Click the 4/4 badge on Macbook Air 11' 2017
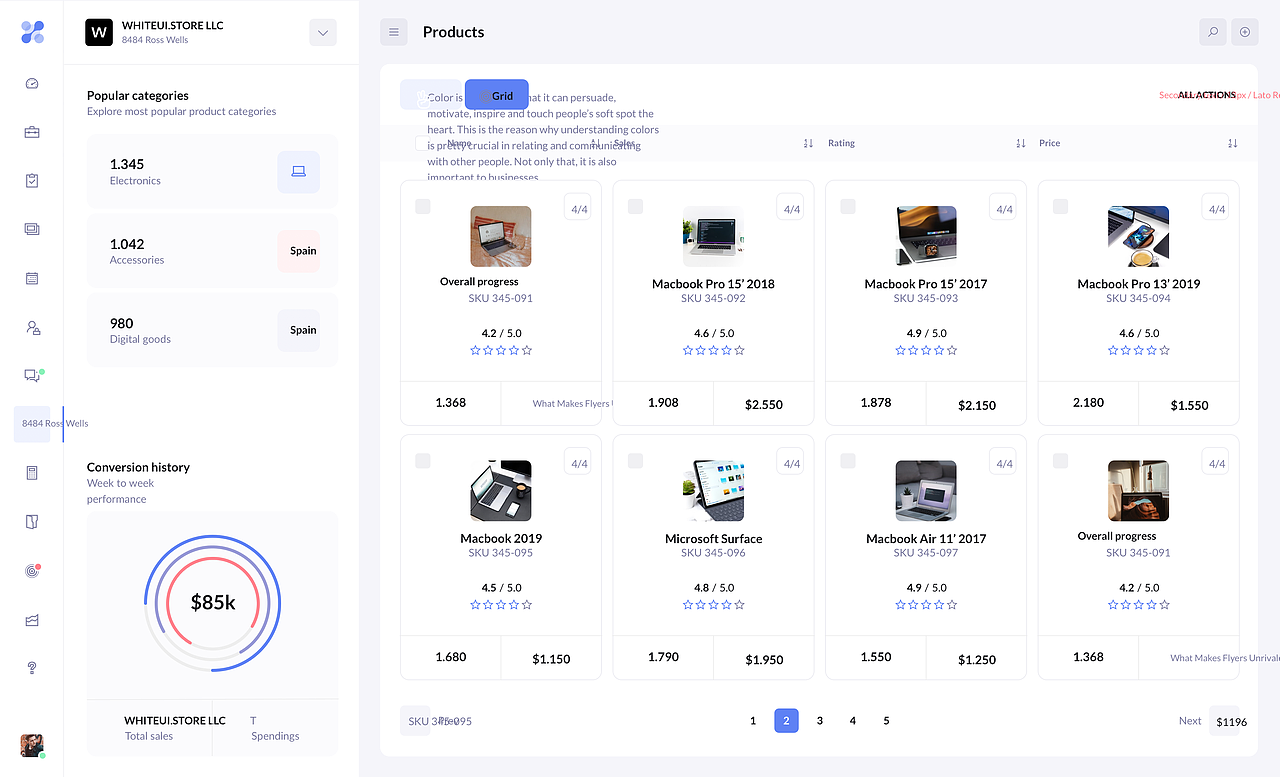The image size is (1280, 777). pos(1004,463)
